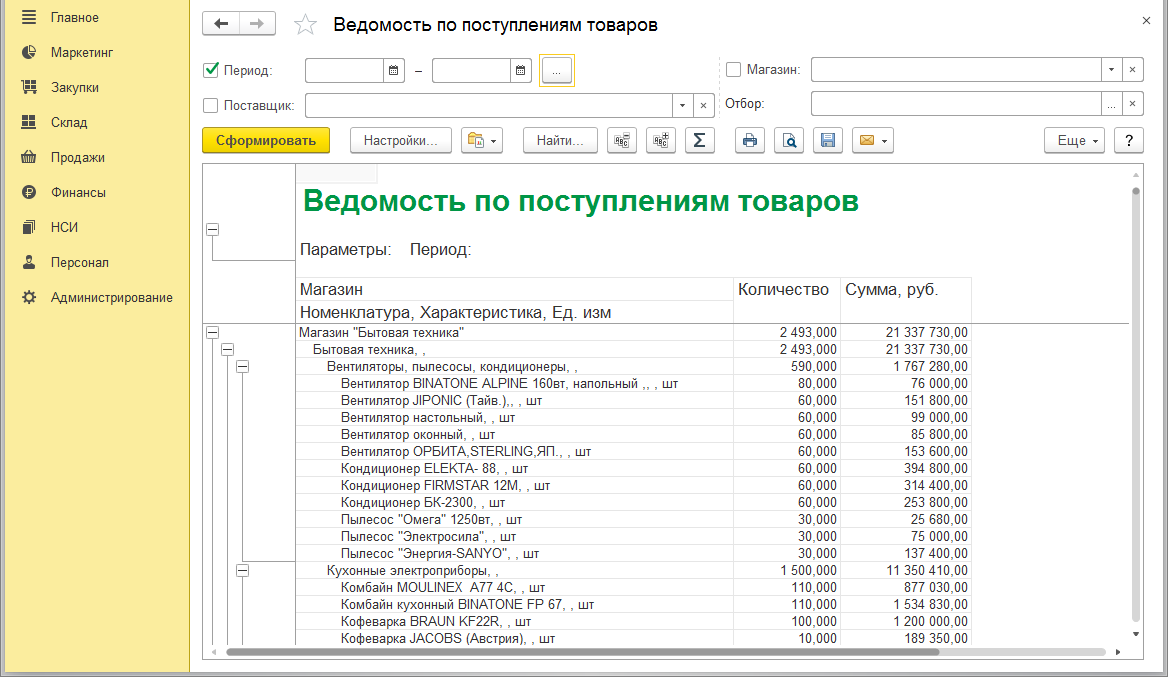
Task: Add report to favorites with star
Action: tap(305, 25)
